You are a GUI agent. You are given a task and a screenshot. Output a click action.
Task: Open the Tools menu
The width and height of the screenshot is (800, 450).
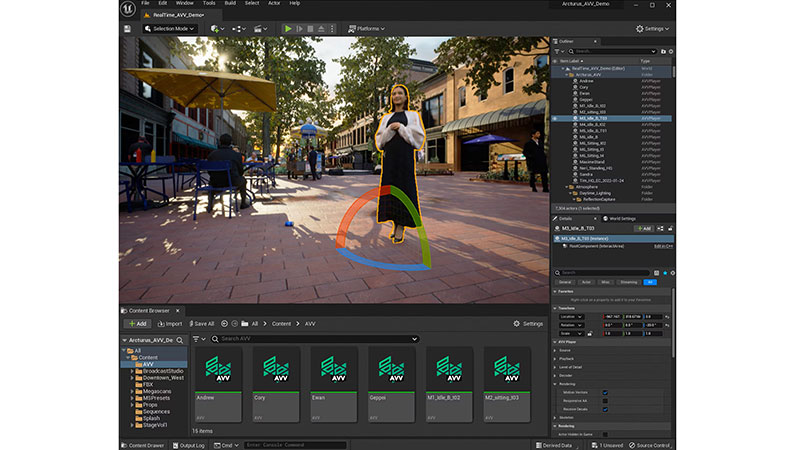pyautogui.click(x=209, y=4)
